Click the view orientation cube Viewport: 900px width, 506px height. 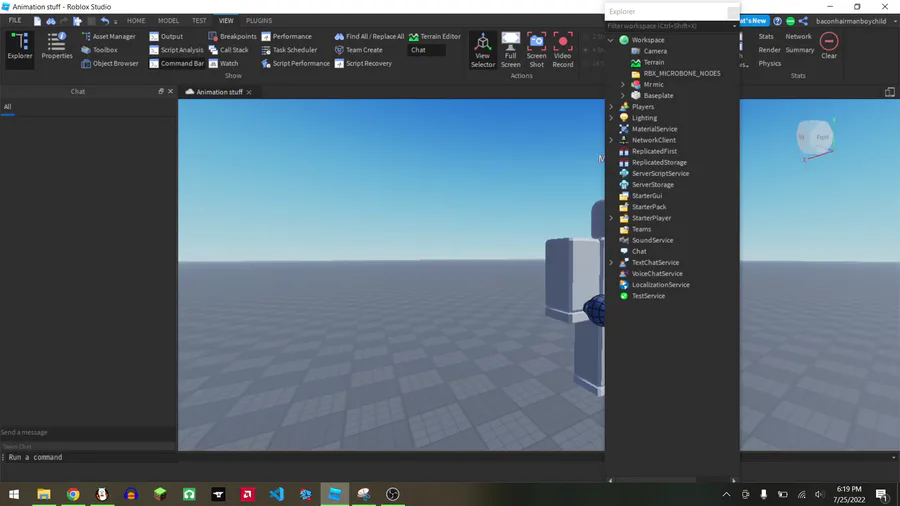[815, 138]
